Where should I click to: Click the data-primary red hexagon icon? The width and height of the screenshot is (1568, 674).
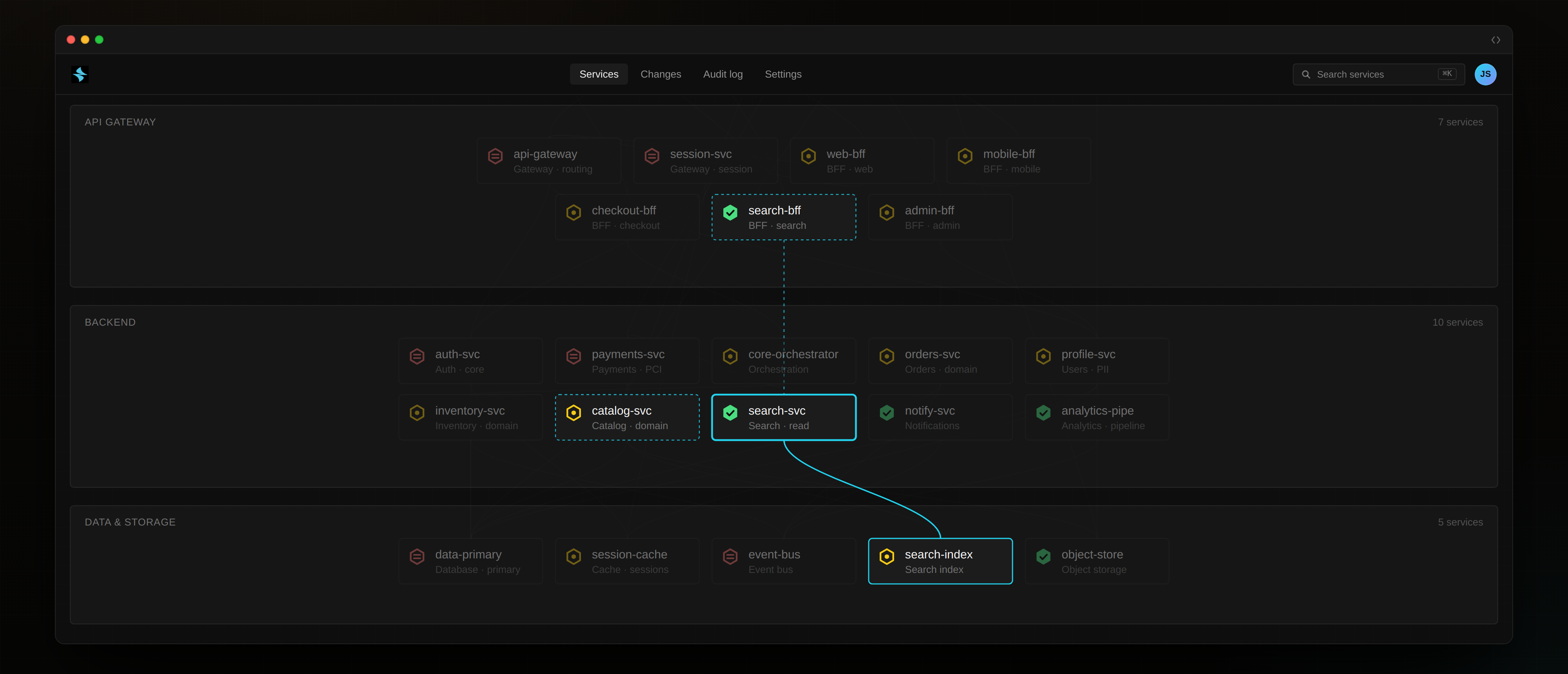(417, 556)
